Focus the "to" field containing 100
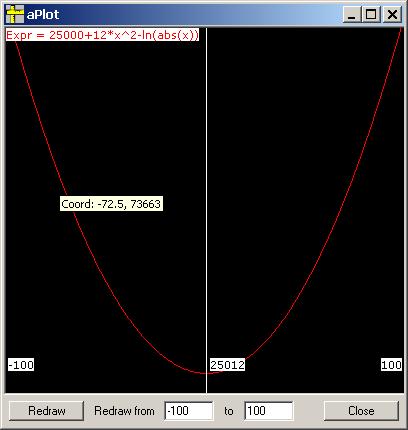Viewport: 408px width, 430px height. point(269,411)
